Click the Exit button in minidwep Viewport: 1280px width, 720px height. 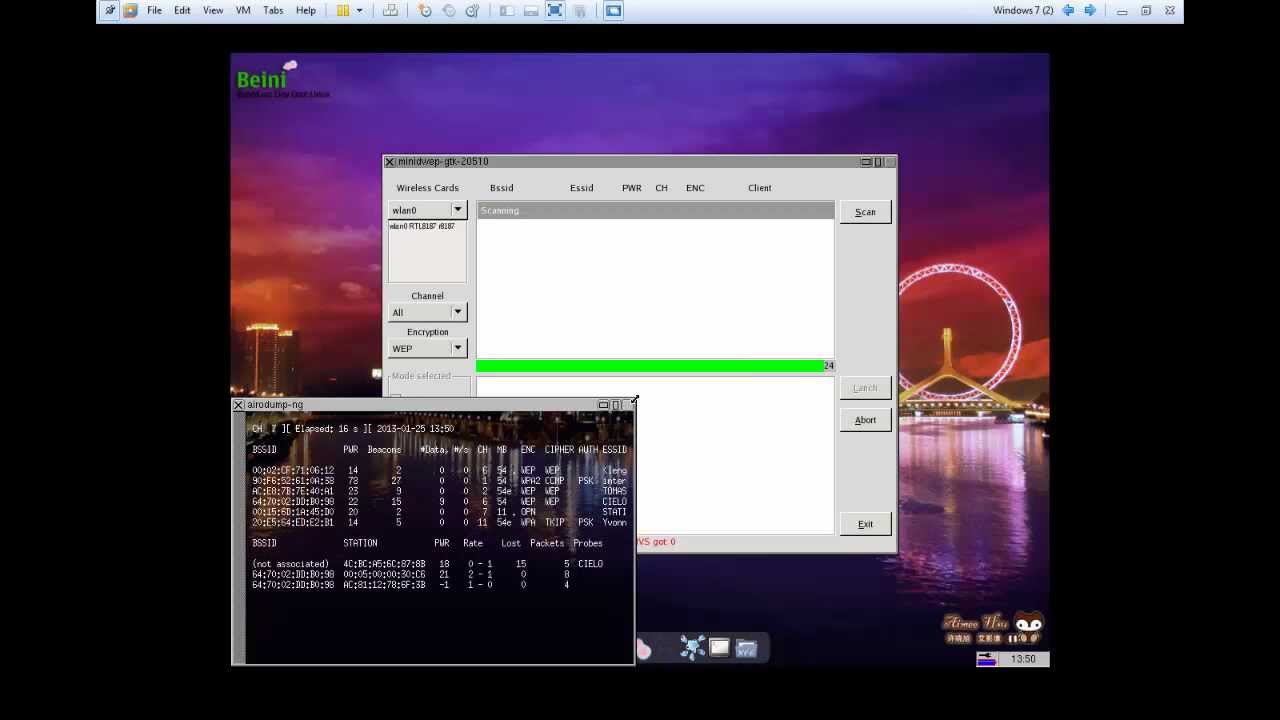tap(865, 524)
